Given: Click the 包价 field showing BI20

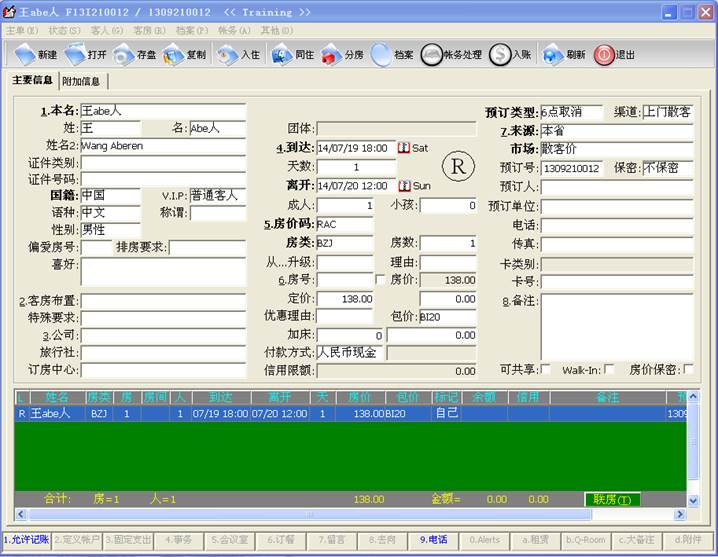Looking at the screenshot, I should click(x=448, y=317).
